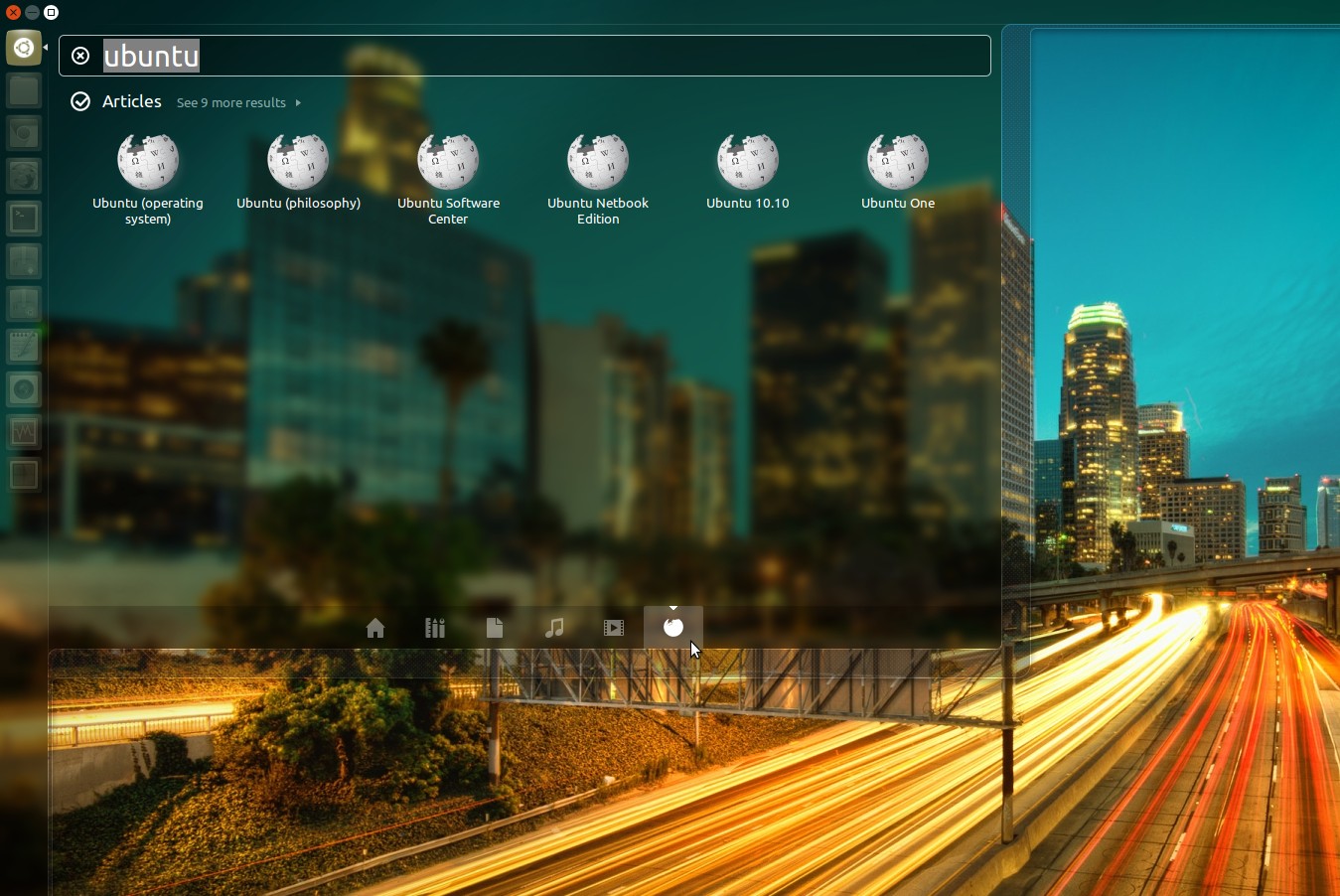
Task: Open the Firefox launcher icon
Action: tap(24, 176)
